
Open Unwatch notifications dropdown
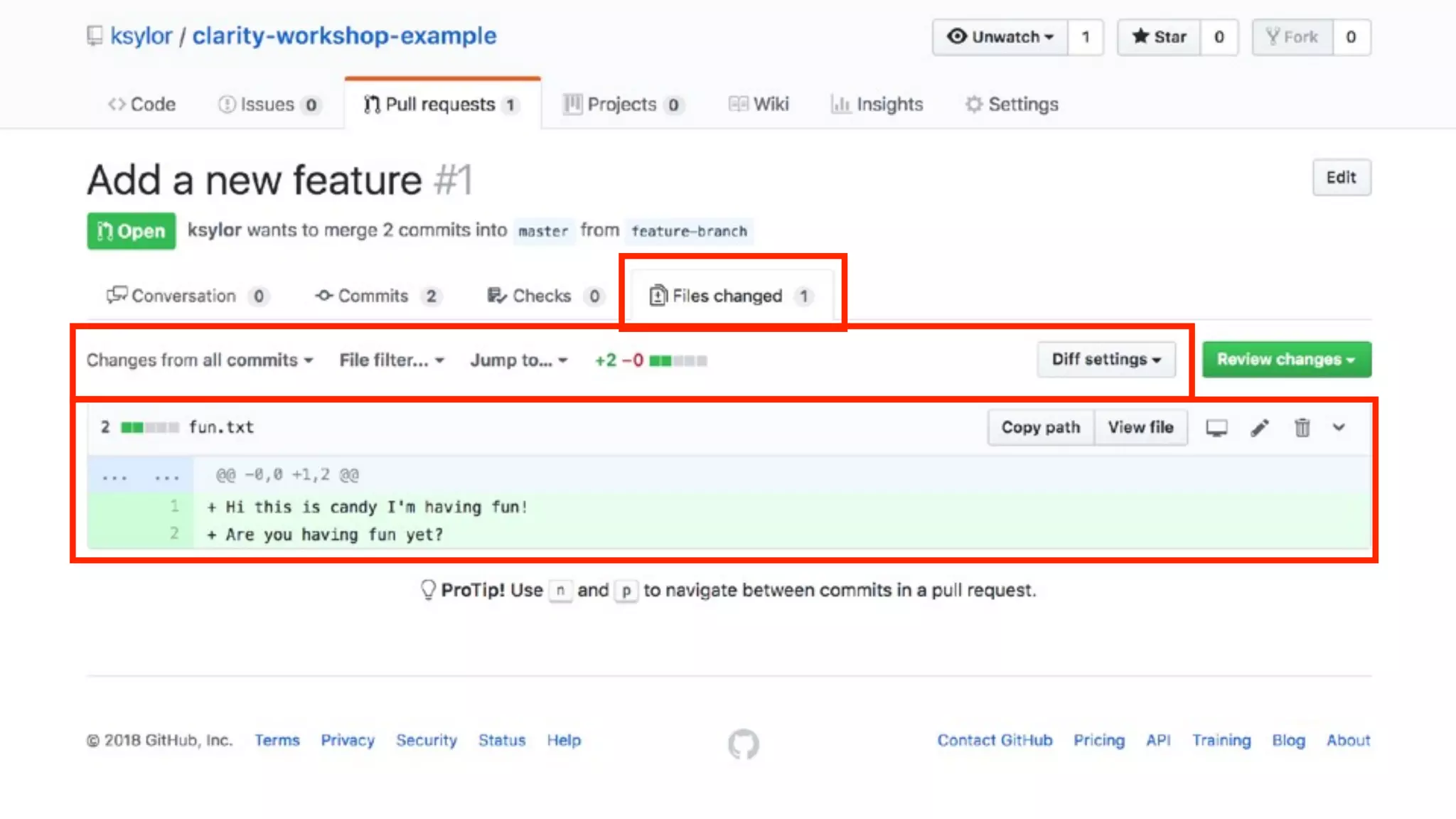(x=1000, y=37)
